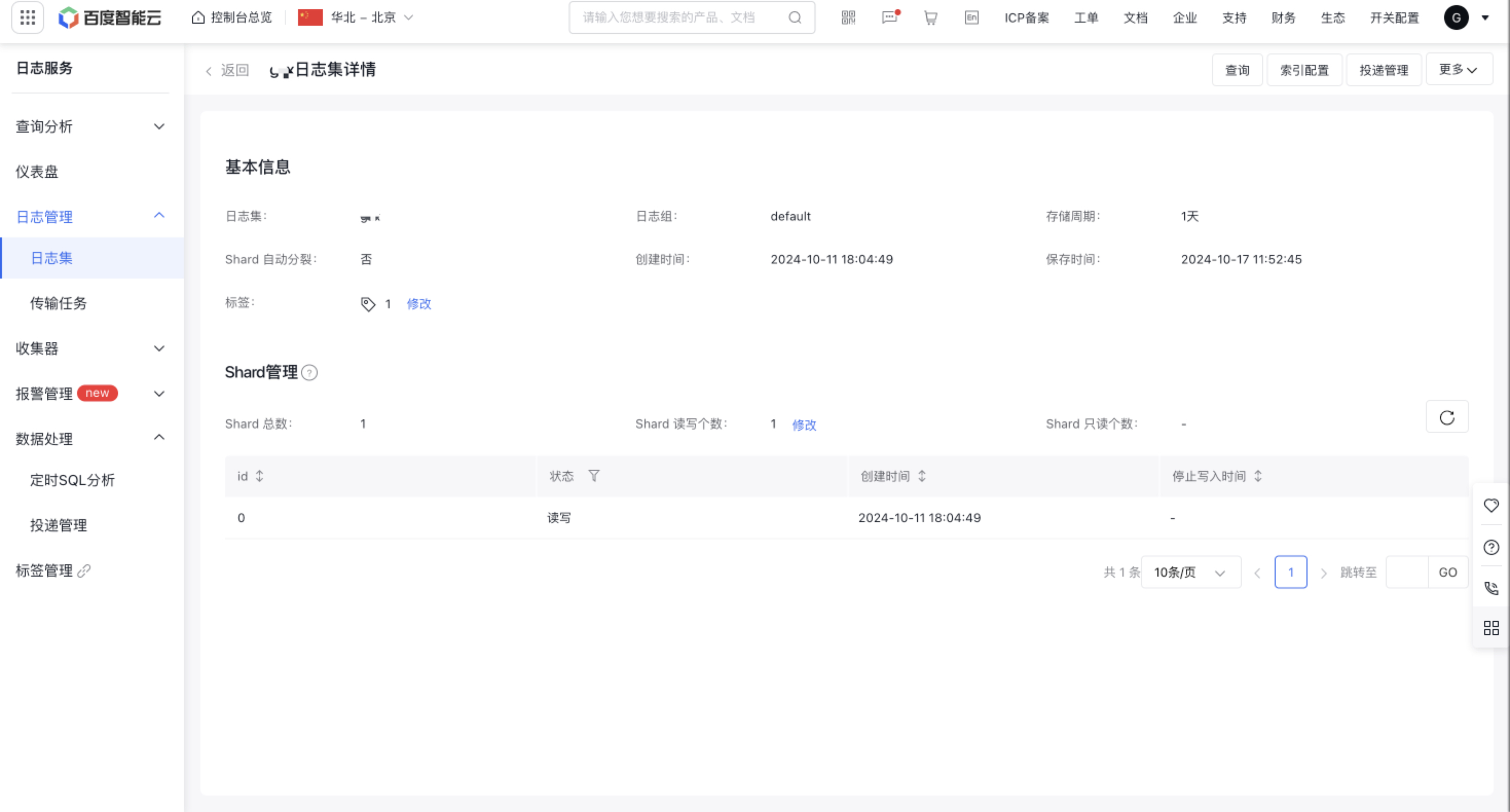This screenshot has width=1510, height=812.
Task: Click 修改 next to Shard 读写个数
Action: (x=804, y=425)
